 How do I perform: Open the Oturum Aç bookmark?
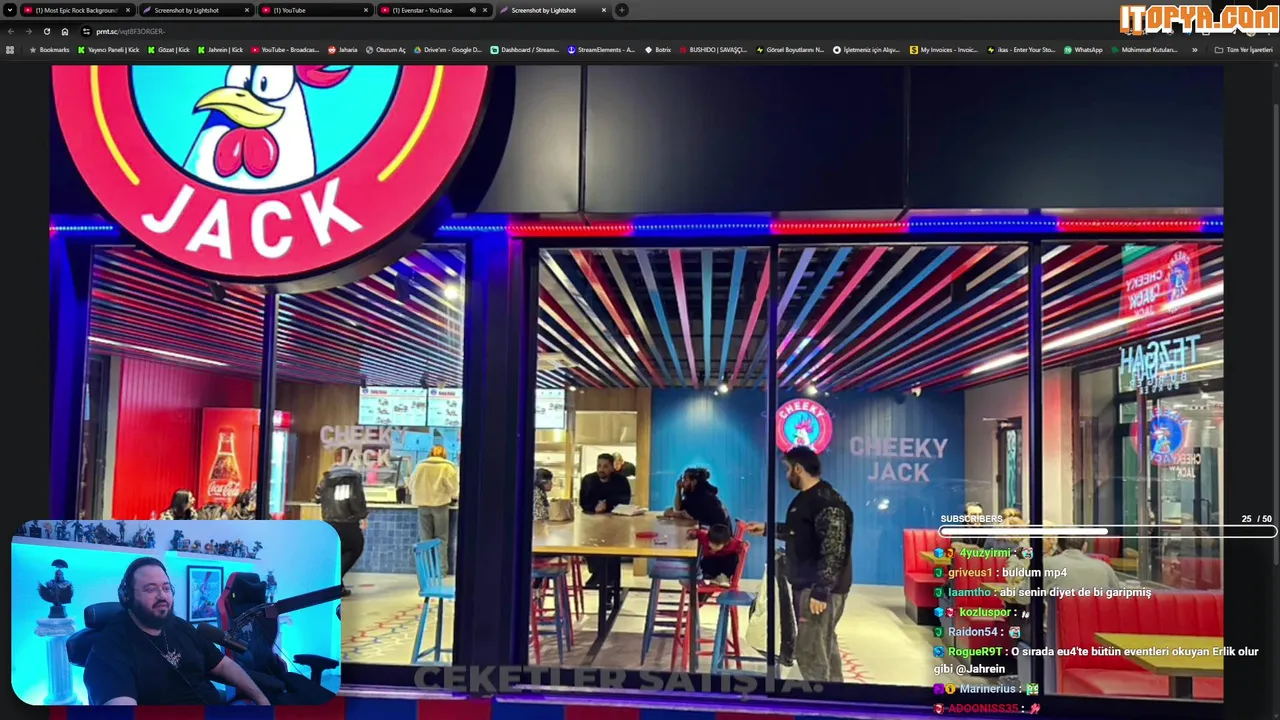coord(386,49)
